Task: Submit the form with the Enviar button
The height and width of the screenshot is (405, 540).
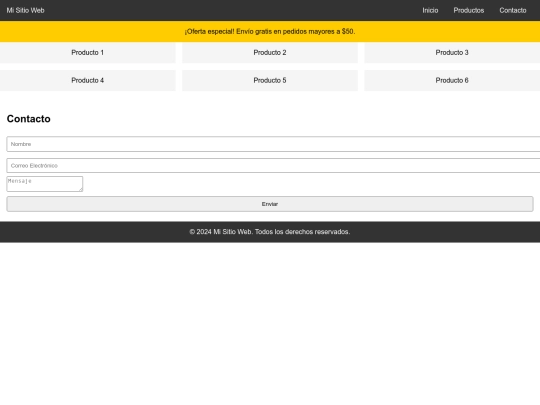Action: point(270,204)
